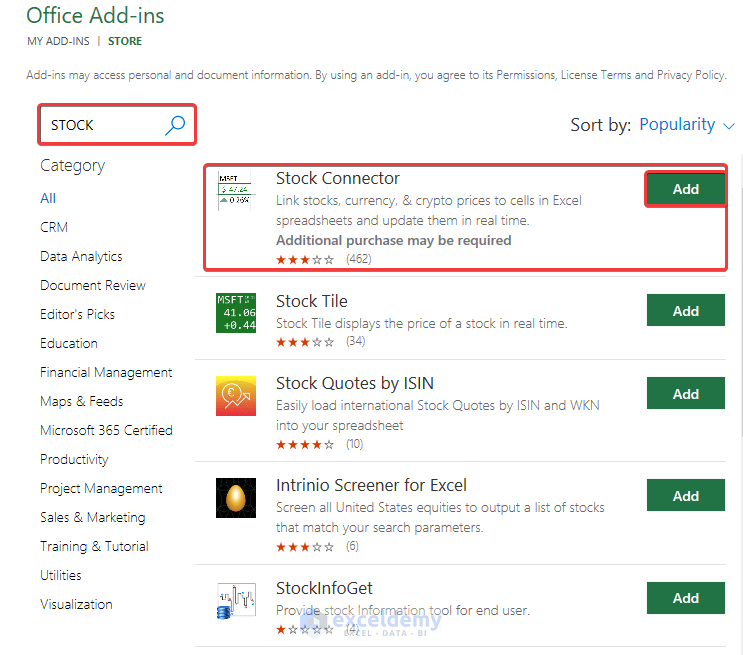Add the Stock Tile add-in
This screenshot has width=743, height=655.
[685, 311]
